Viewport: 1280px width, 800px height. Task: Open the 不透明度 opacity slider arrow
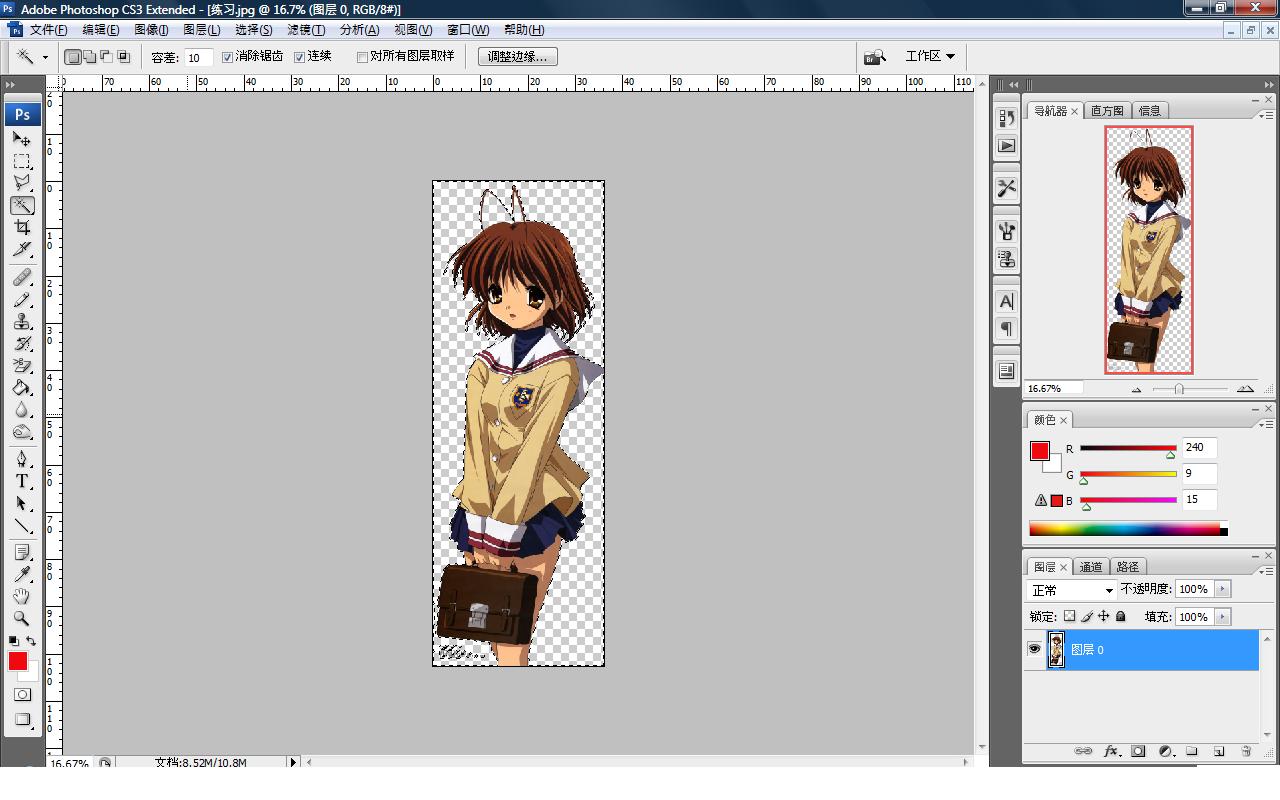tap(1223, 589)
